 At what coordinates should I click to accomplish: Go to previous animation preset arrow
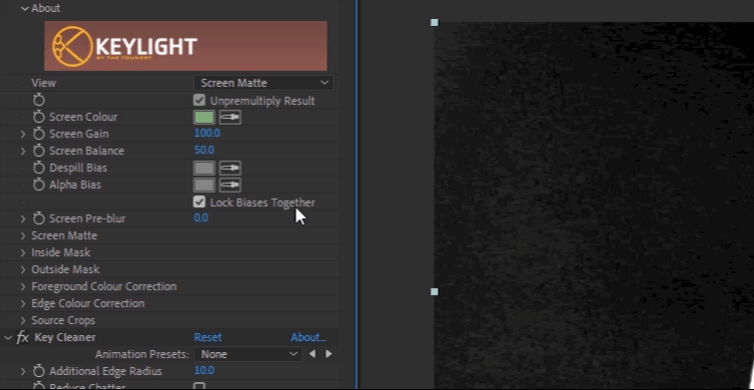click(313, 354)
